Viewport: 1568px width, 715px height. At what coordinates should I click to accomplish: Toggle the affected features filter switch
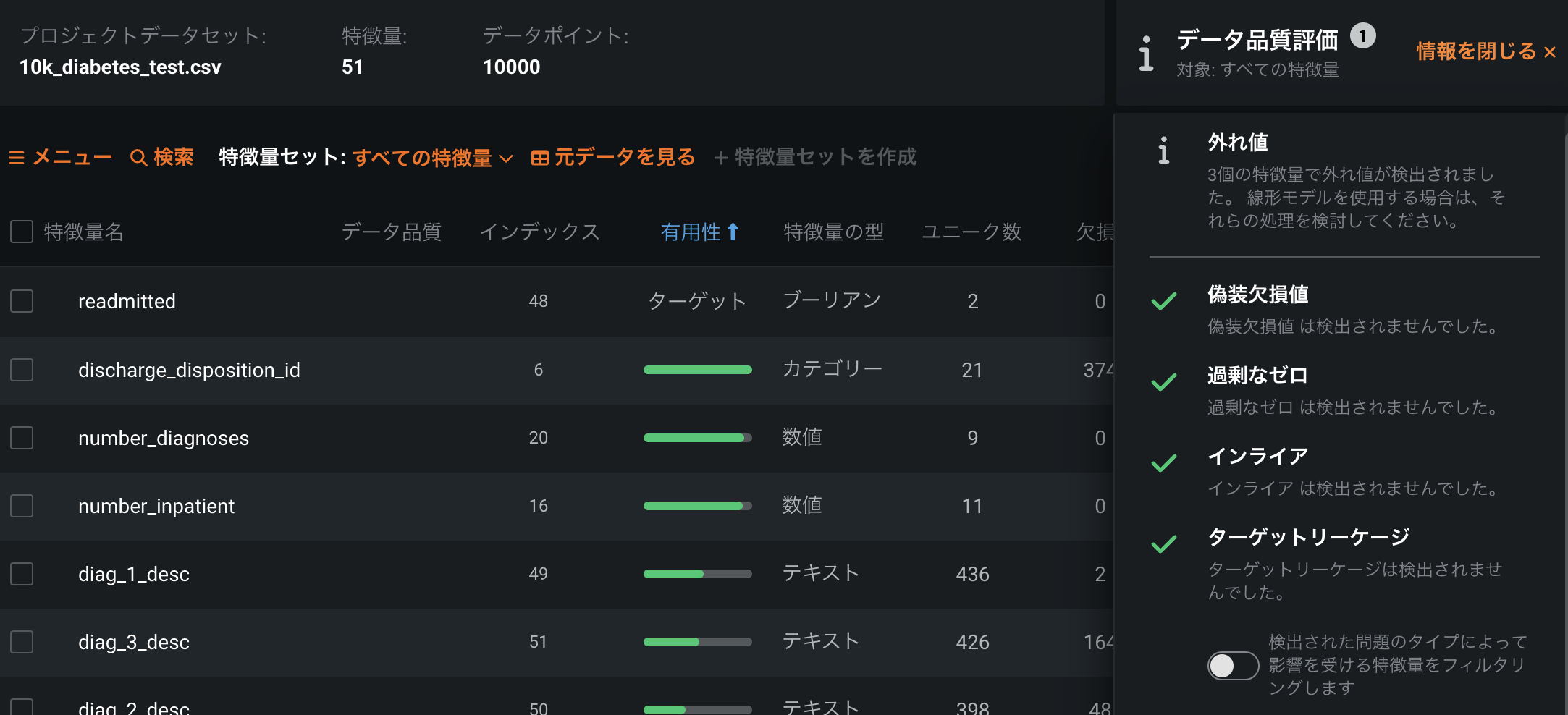[1233, 665]
